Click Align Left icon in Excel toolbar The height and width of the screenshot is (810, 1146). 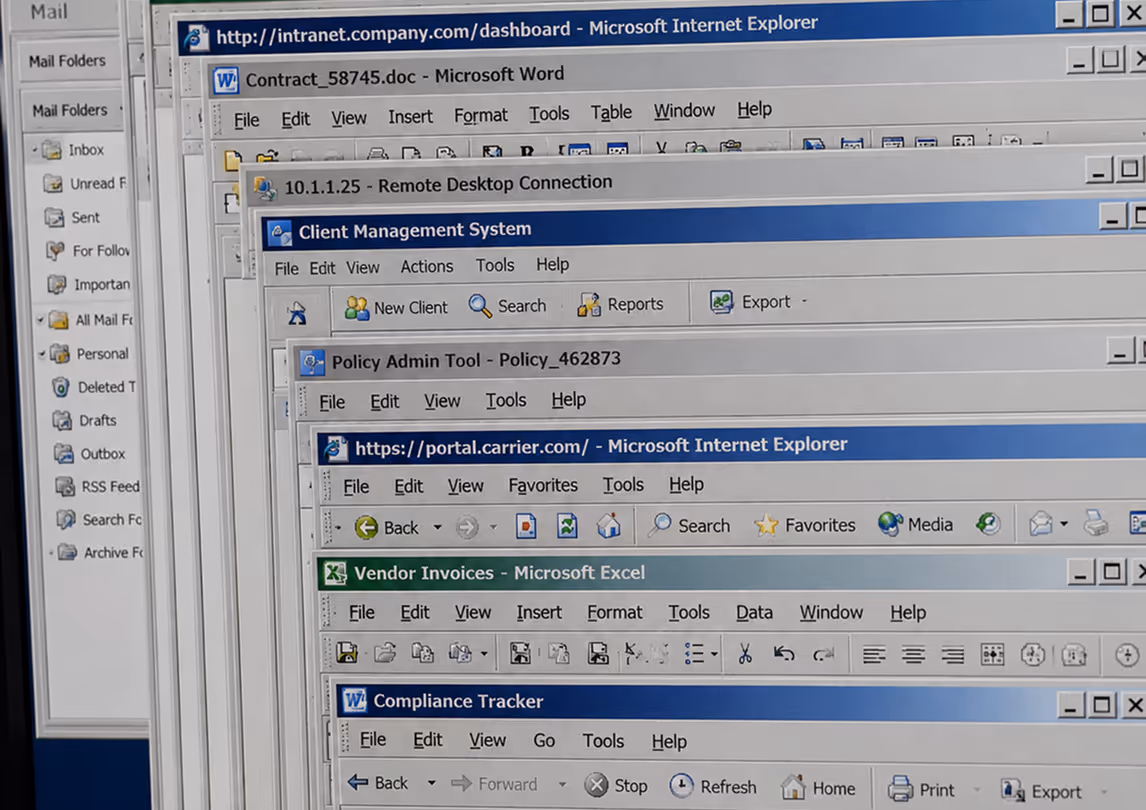(873, 654)
